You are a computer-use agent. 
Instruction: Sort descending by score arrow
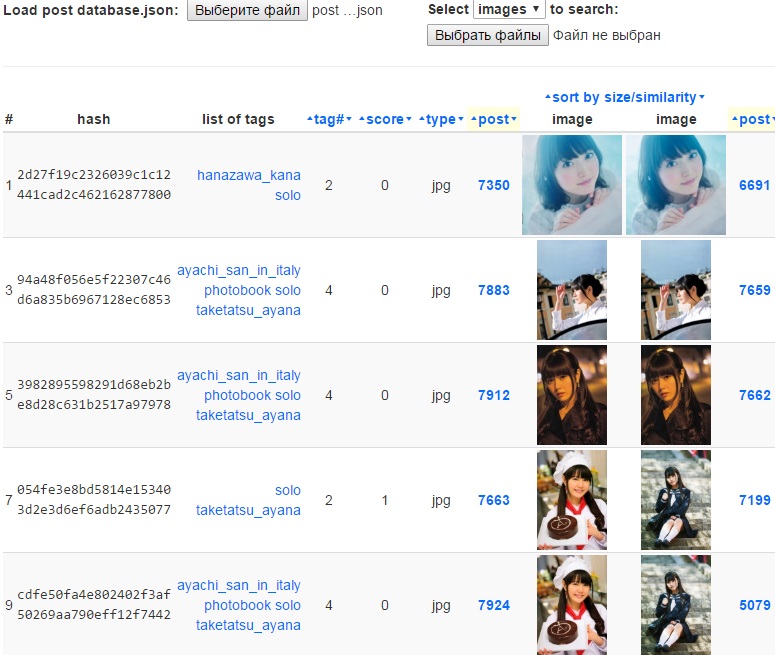[409, 119]
